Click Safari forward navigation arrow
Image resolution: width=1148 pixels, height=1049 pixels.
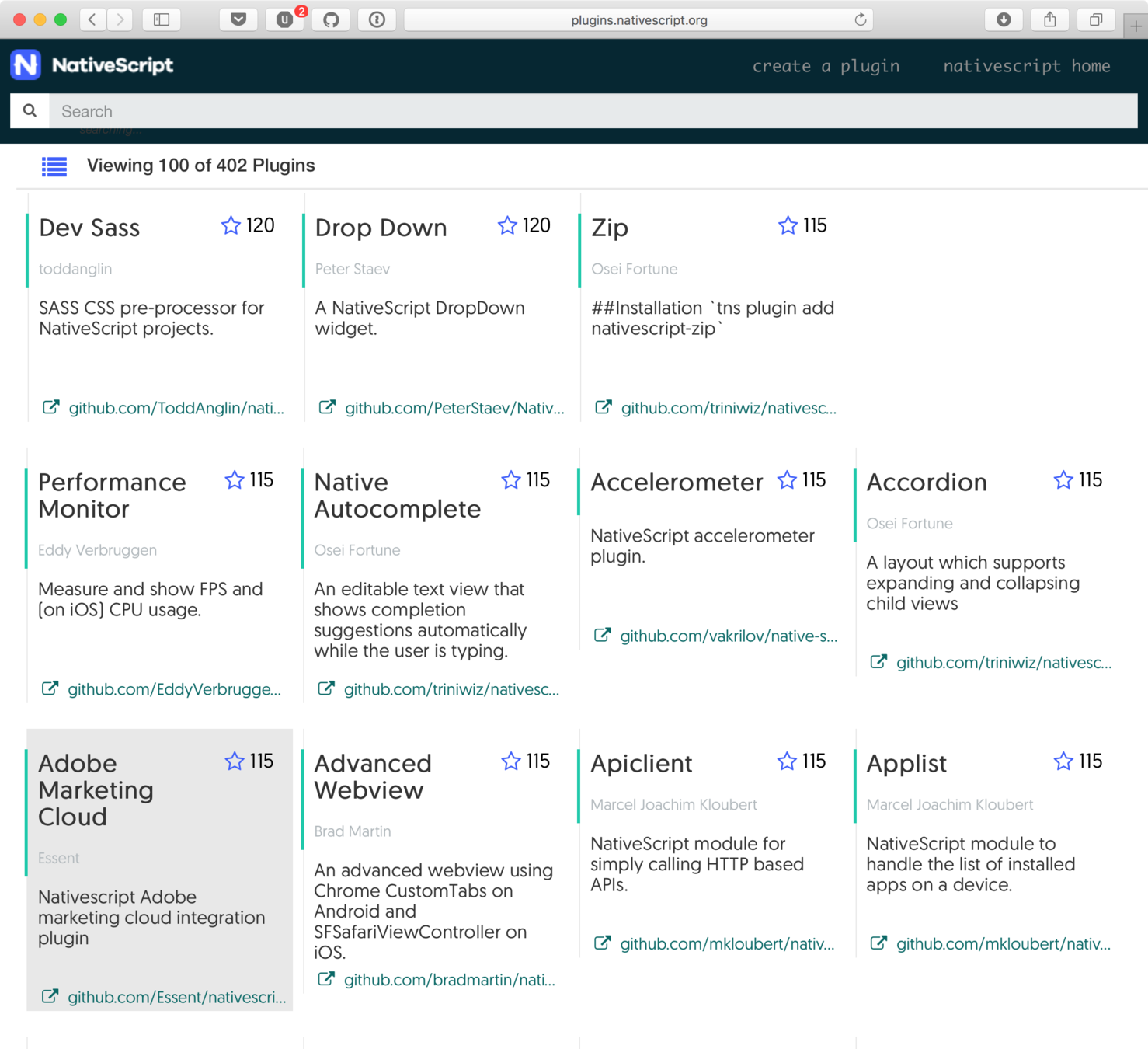tap(120, 19)
